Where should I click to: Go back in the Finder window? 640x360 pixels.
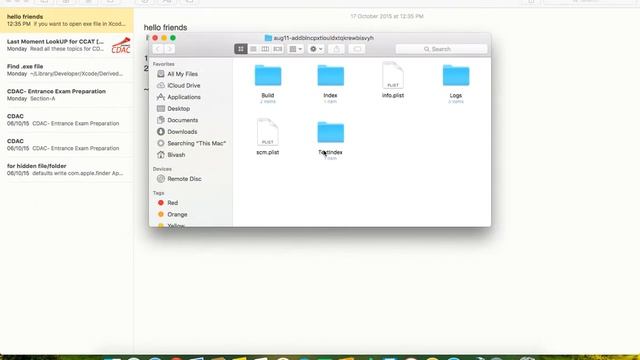(158, 49)
